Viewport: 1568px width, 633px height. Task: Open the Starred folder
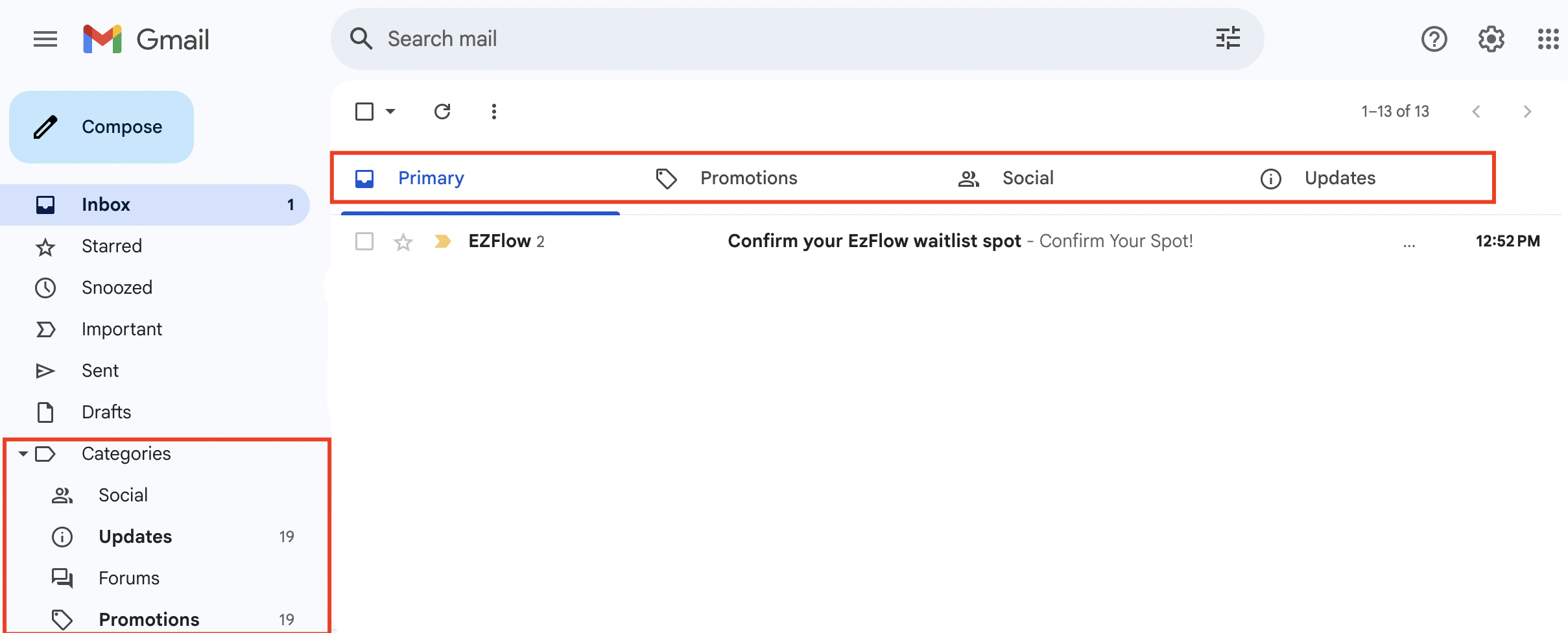click(x=112, y=246)
